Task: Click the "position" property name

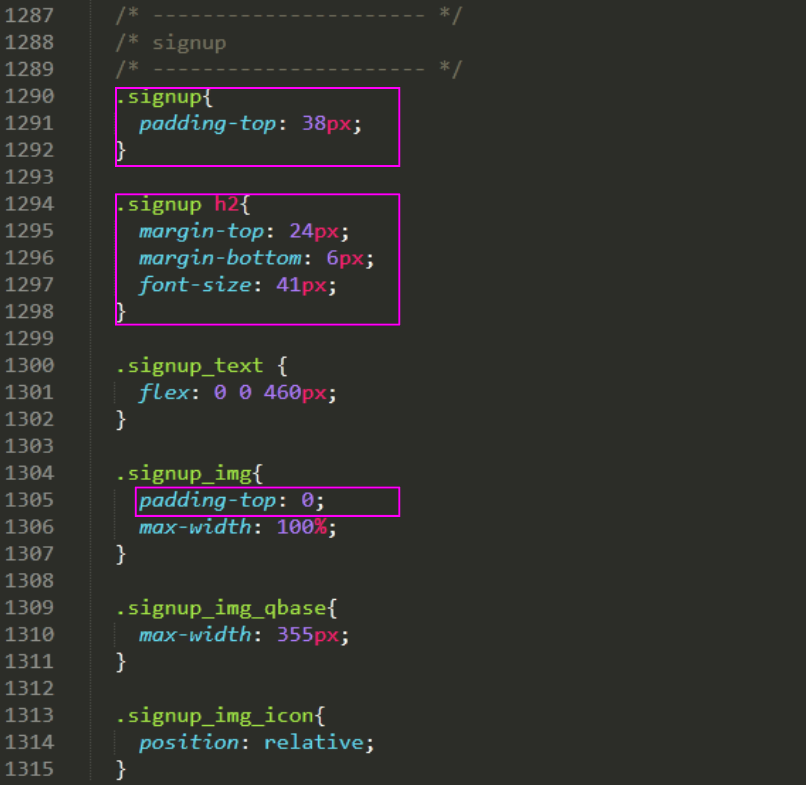Action: coord(189,743)
